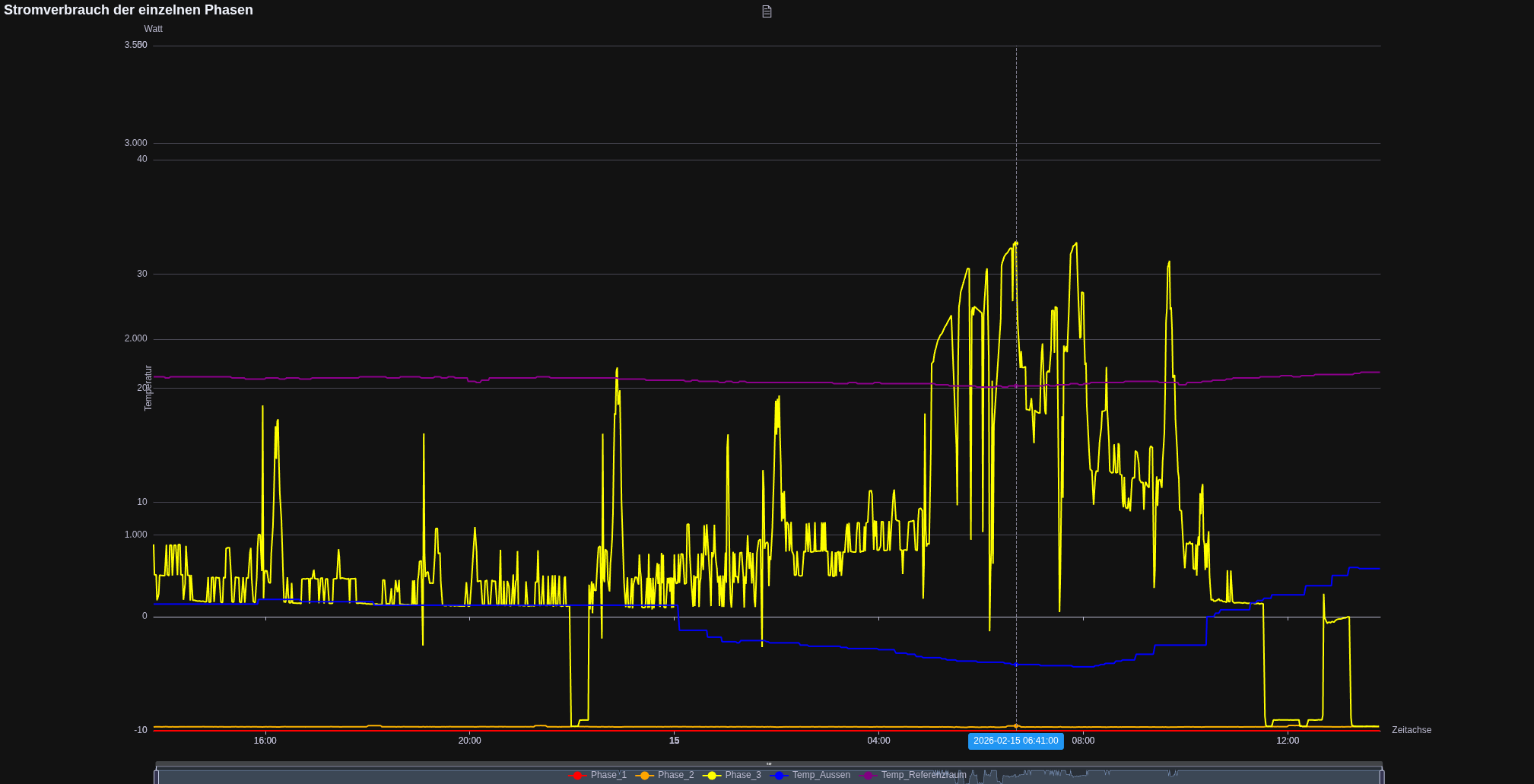The width and height of the screenshot is (1534, 784).
Task: Click the bold 15 date label on axis
Action: pyautogui.click(x=674, y=741)
